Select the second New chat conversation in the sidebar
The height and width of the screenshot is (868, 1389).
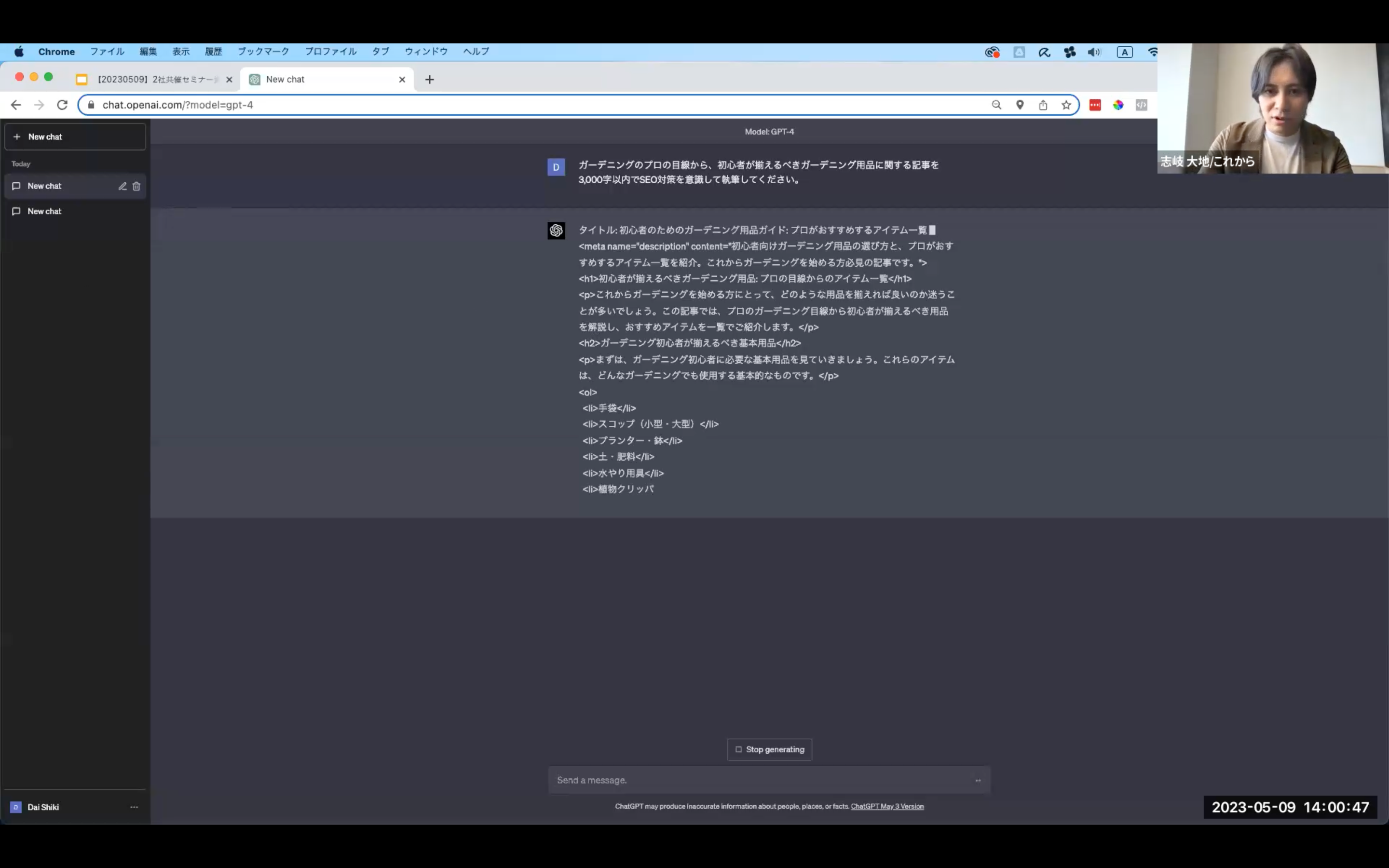45,211
